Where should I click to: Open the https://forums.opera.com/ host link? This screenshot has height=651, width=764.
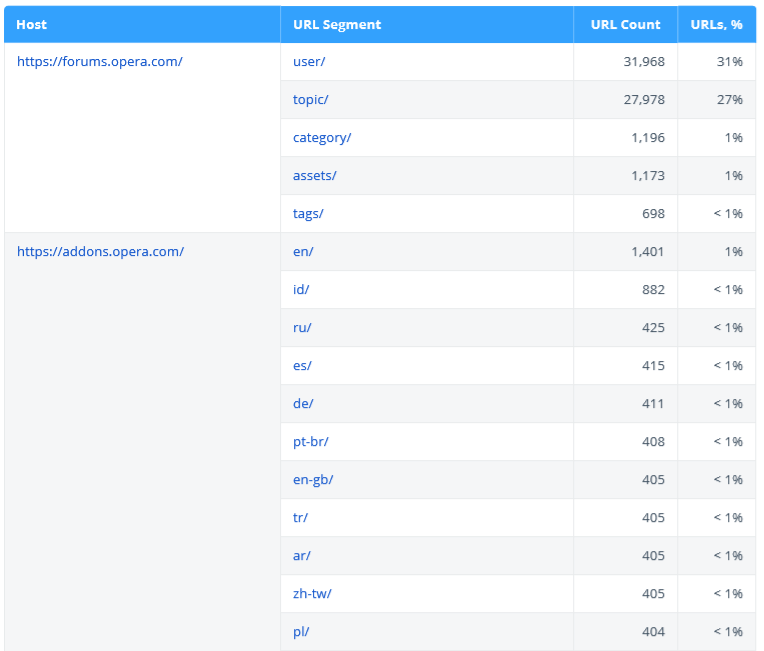pos(100,62)
